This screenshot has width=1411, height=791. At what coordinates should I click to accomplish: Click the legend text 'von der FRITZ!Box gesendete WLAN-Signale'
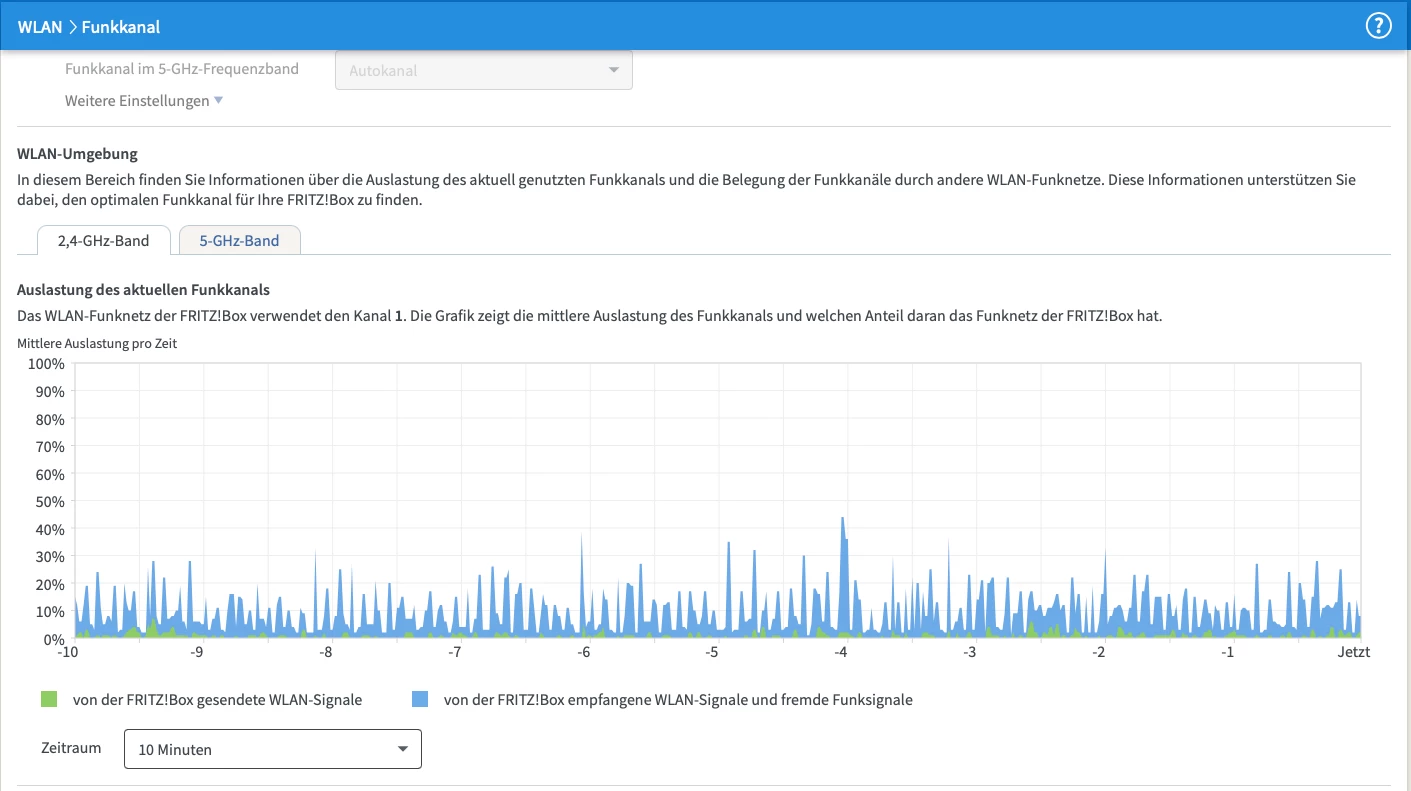click(218, 700)
